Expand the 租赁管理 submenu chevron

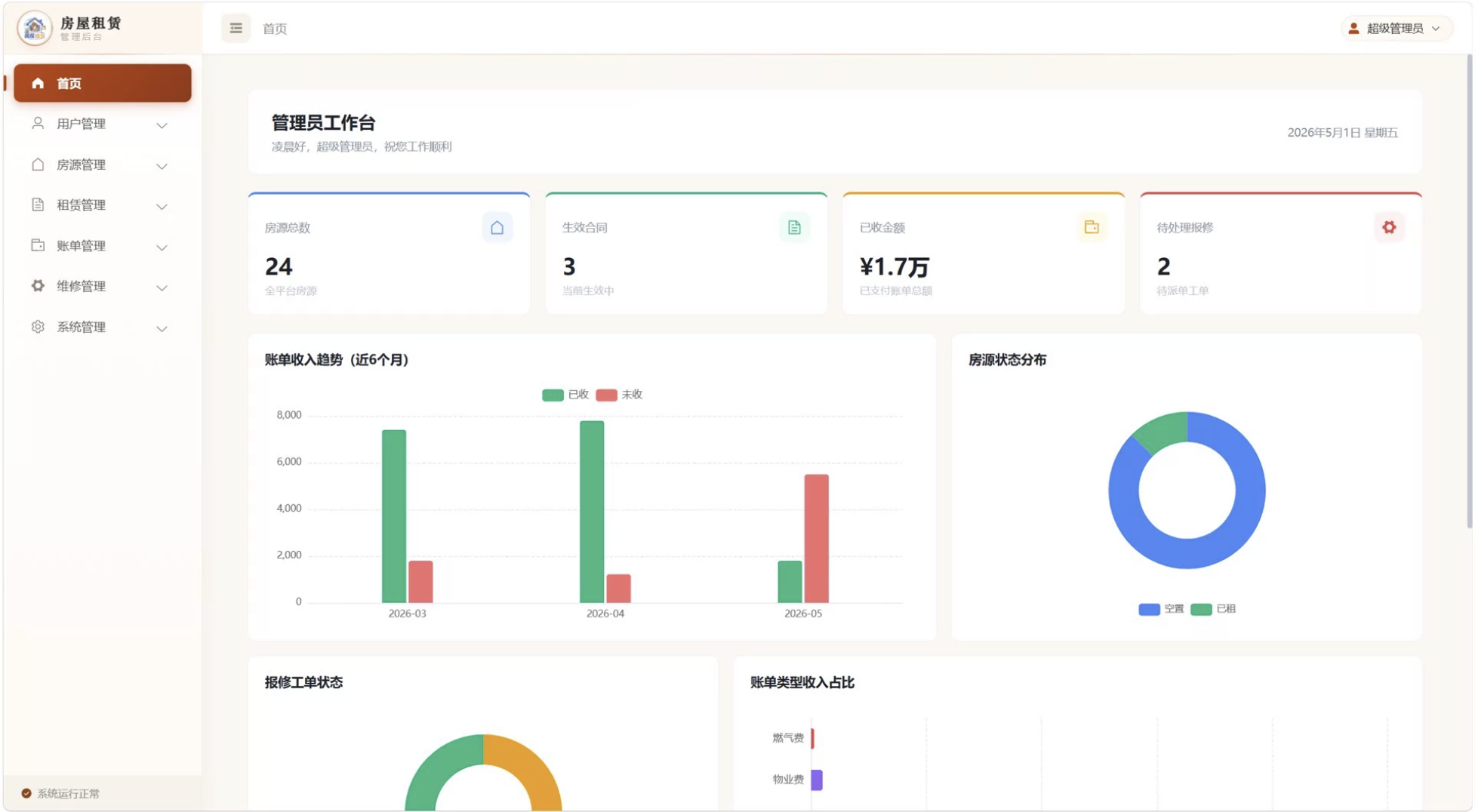pyautogui.click(x=162, y=206)
